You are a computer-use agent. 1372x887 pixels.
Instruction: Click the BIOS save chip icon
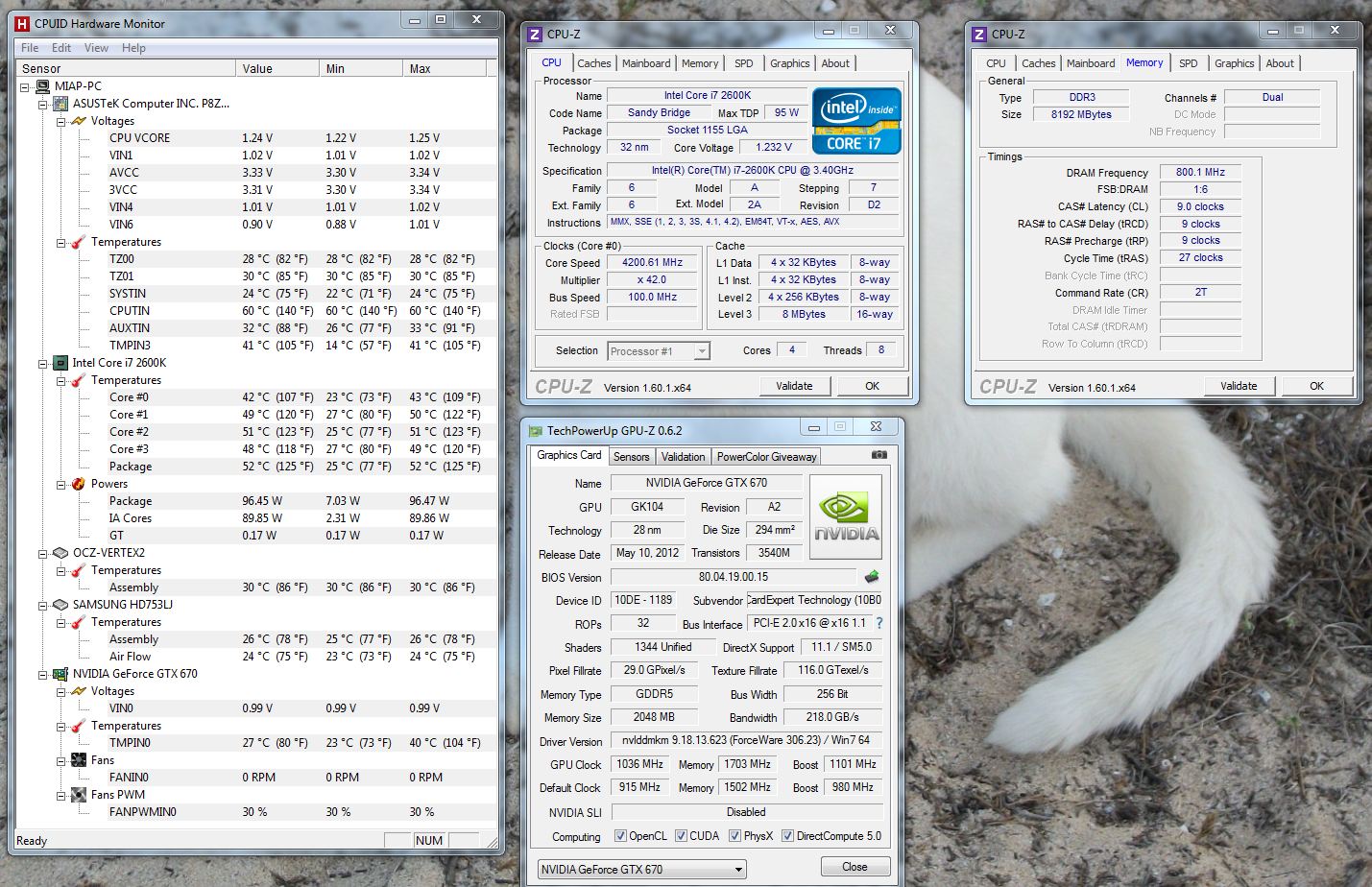coord(872,577)
